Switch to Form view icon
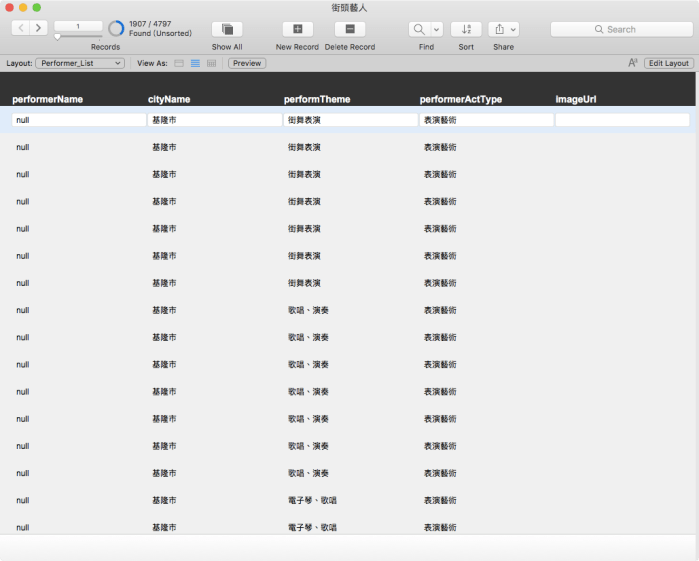Viewport: 699px width, 561px height. coord(179,63)
